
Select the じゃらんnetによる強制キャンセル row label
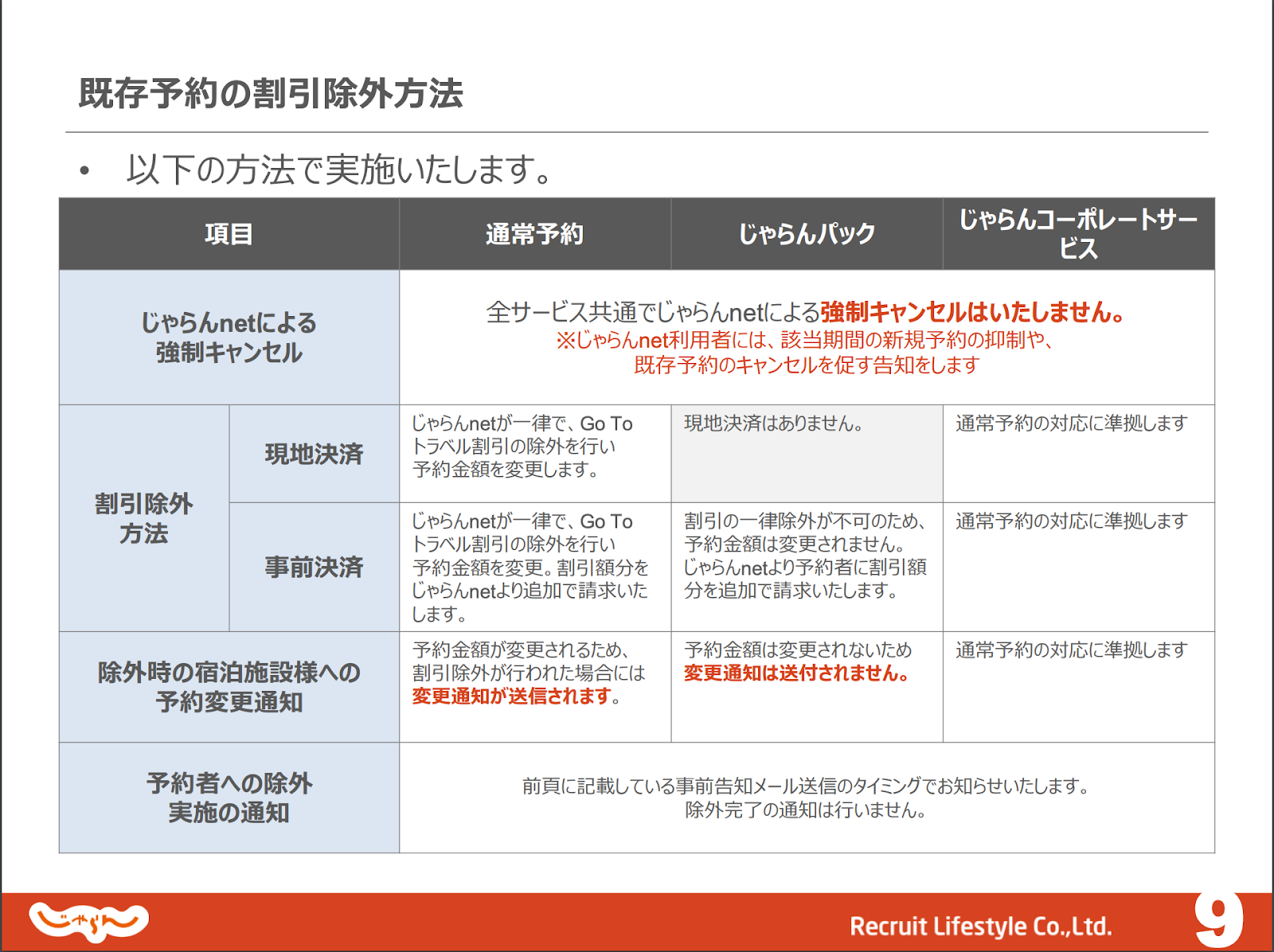(x=229, y=337)
